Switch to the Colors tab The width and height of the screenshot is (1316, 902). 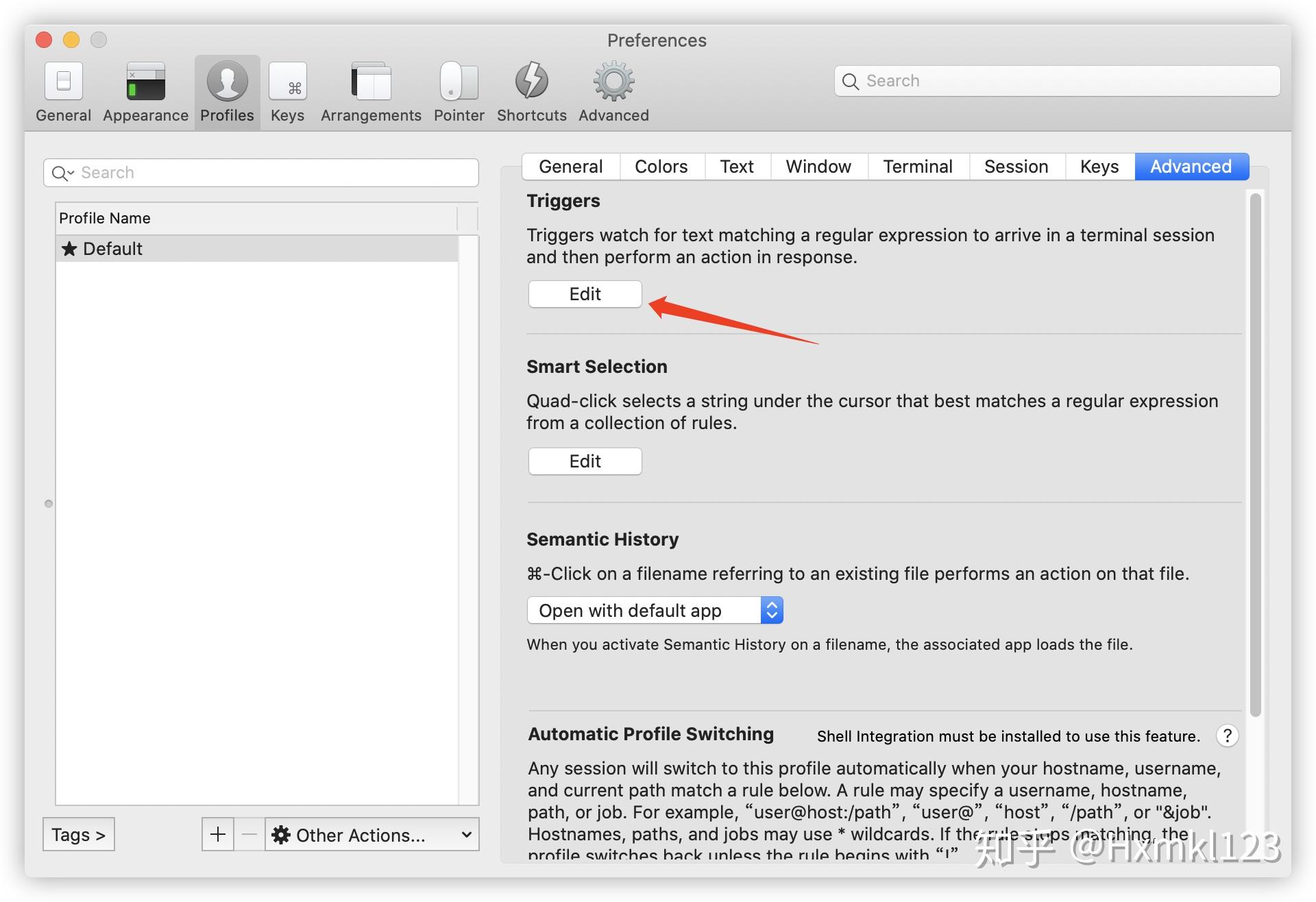[x=661, y=167]
